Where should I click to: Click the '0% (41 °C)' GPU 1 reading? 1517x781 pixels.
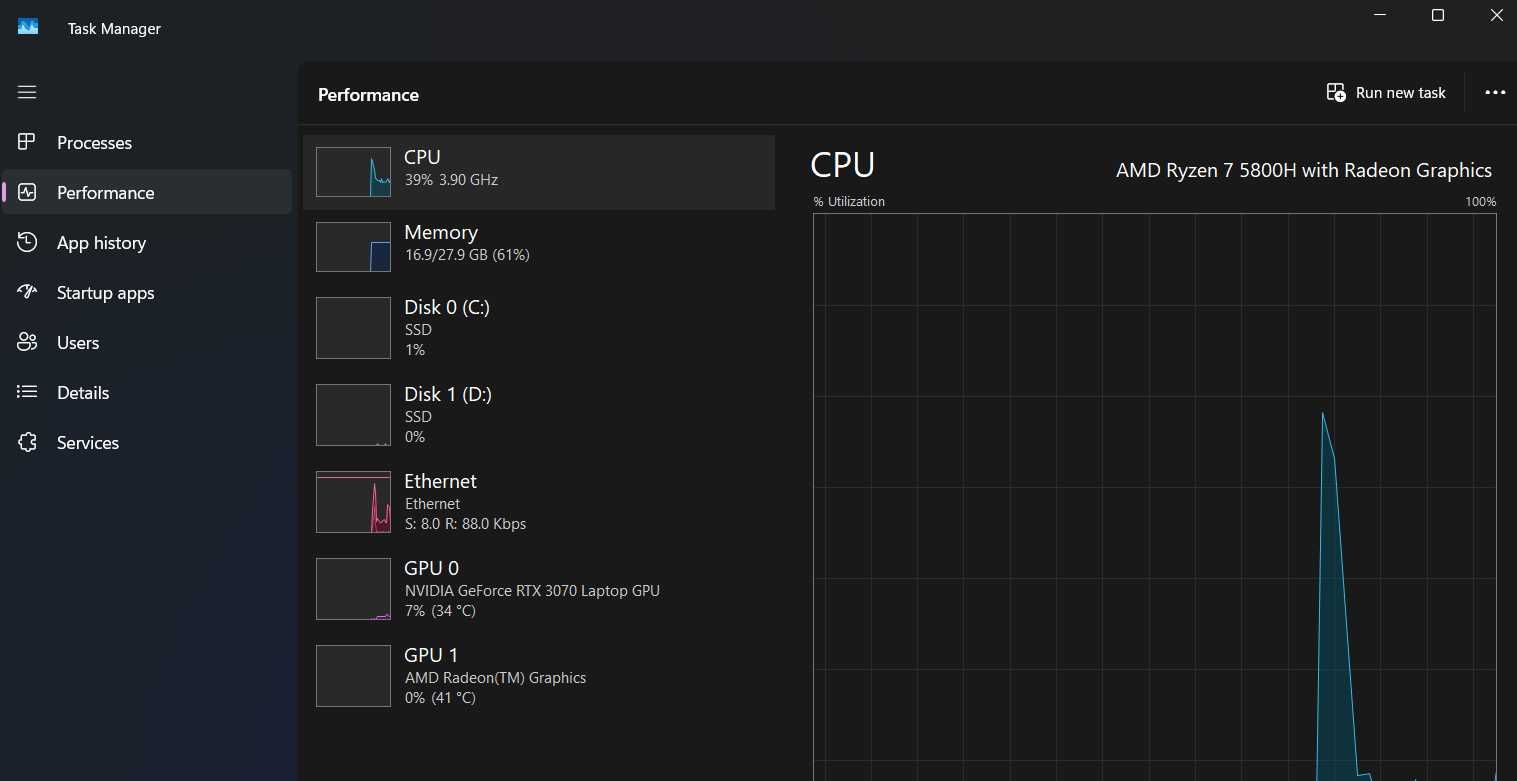(440, 698)
